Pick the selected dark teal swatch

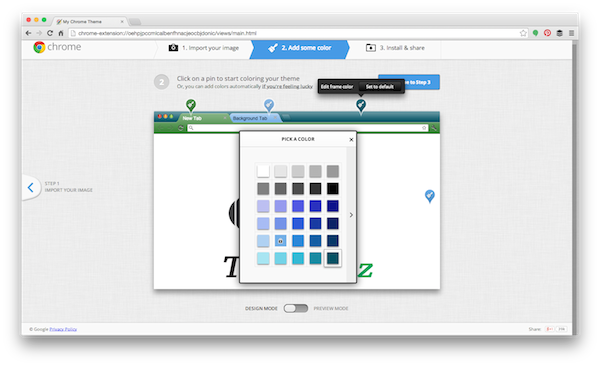click(333, 258)
